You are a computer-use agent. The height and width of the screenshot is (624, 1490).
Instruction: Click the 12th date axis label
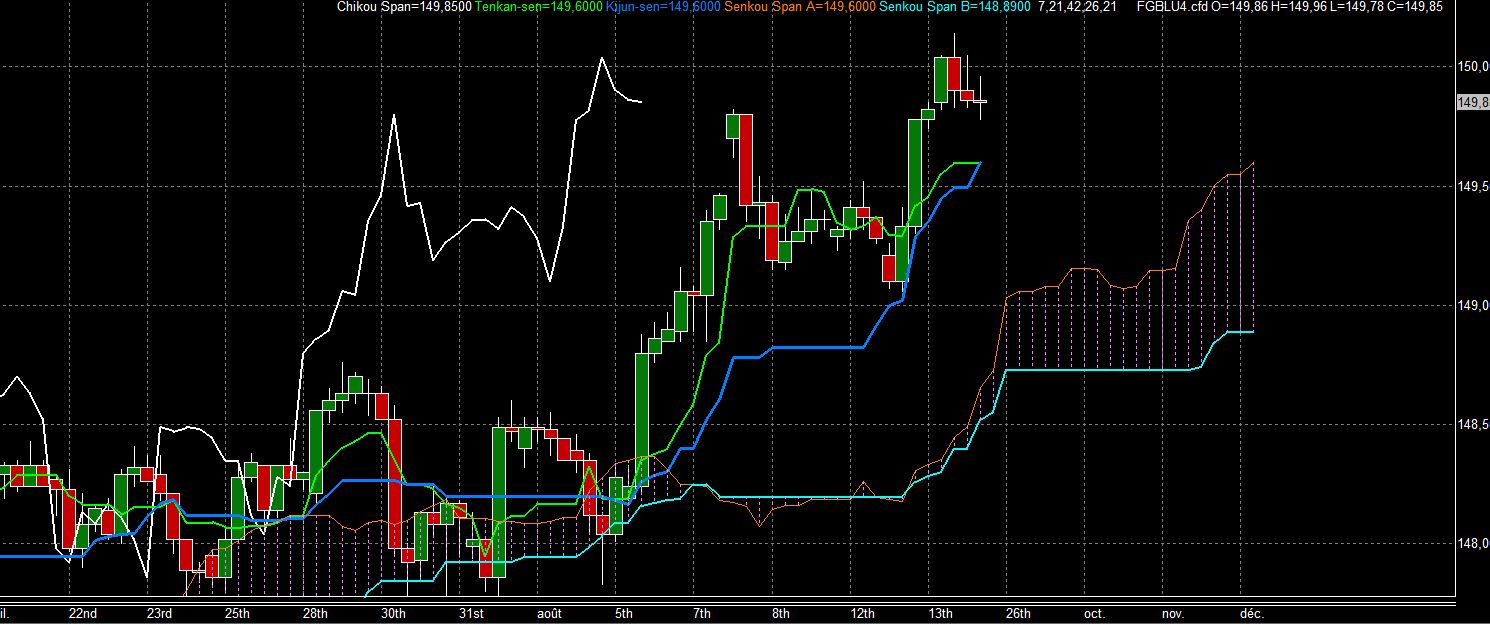point(862,613)
